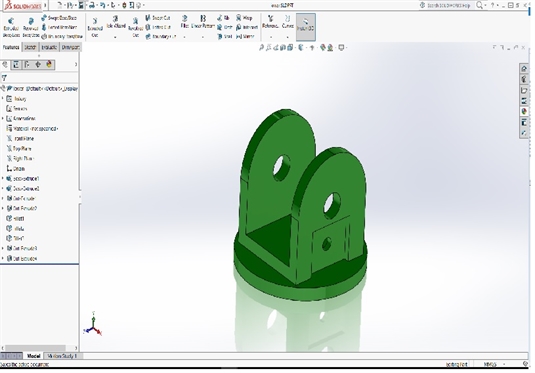Viewport: 535px width, 373px height.
Task: Select the Shell tool
Action: 225,36
